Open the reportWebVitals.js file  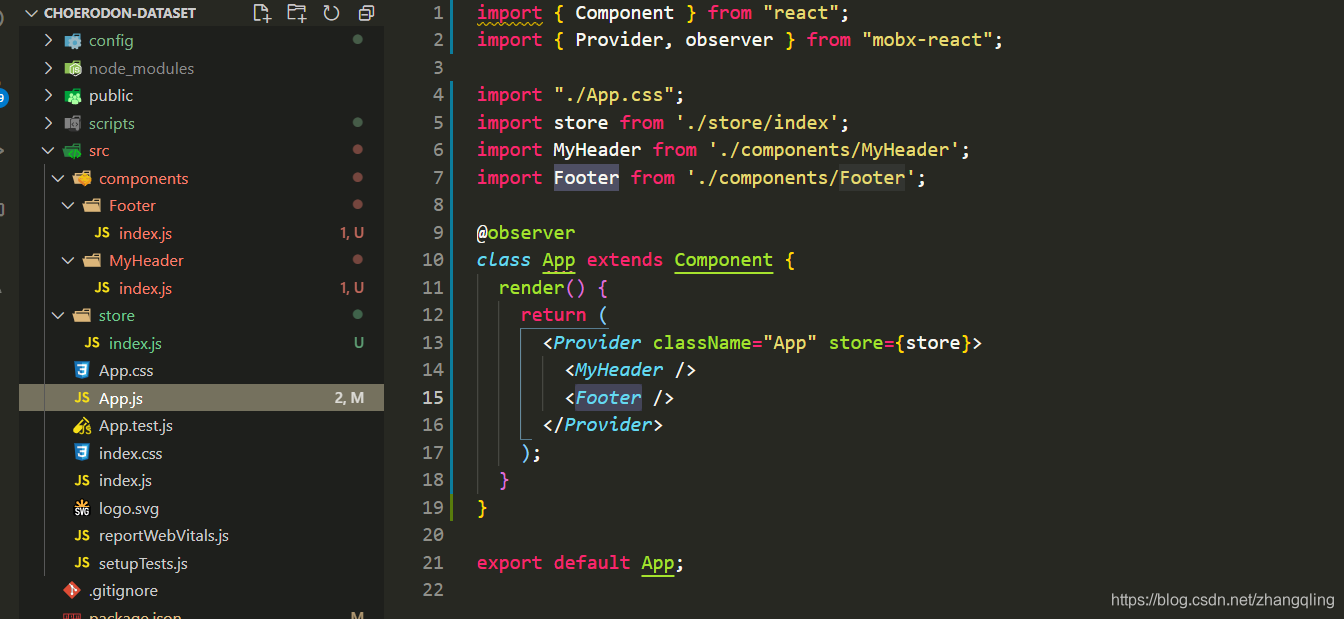click(x=164, y=536)
